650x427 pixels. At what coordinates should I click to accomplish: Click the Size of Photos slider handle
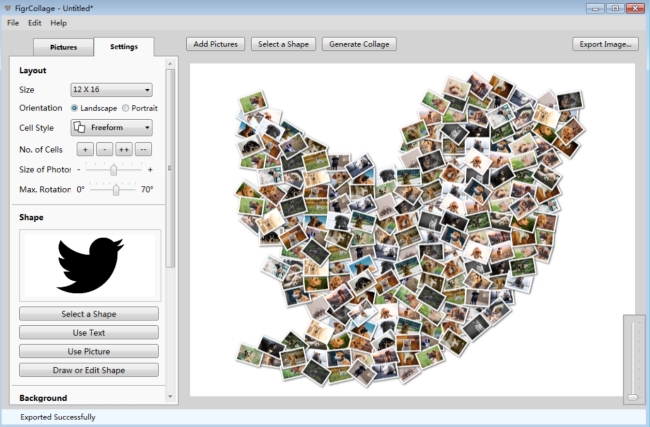[x=113, y=170]
